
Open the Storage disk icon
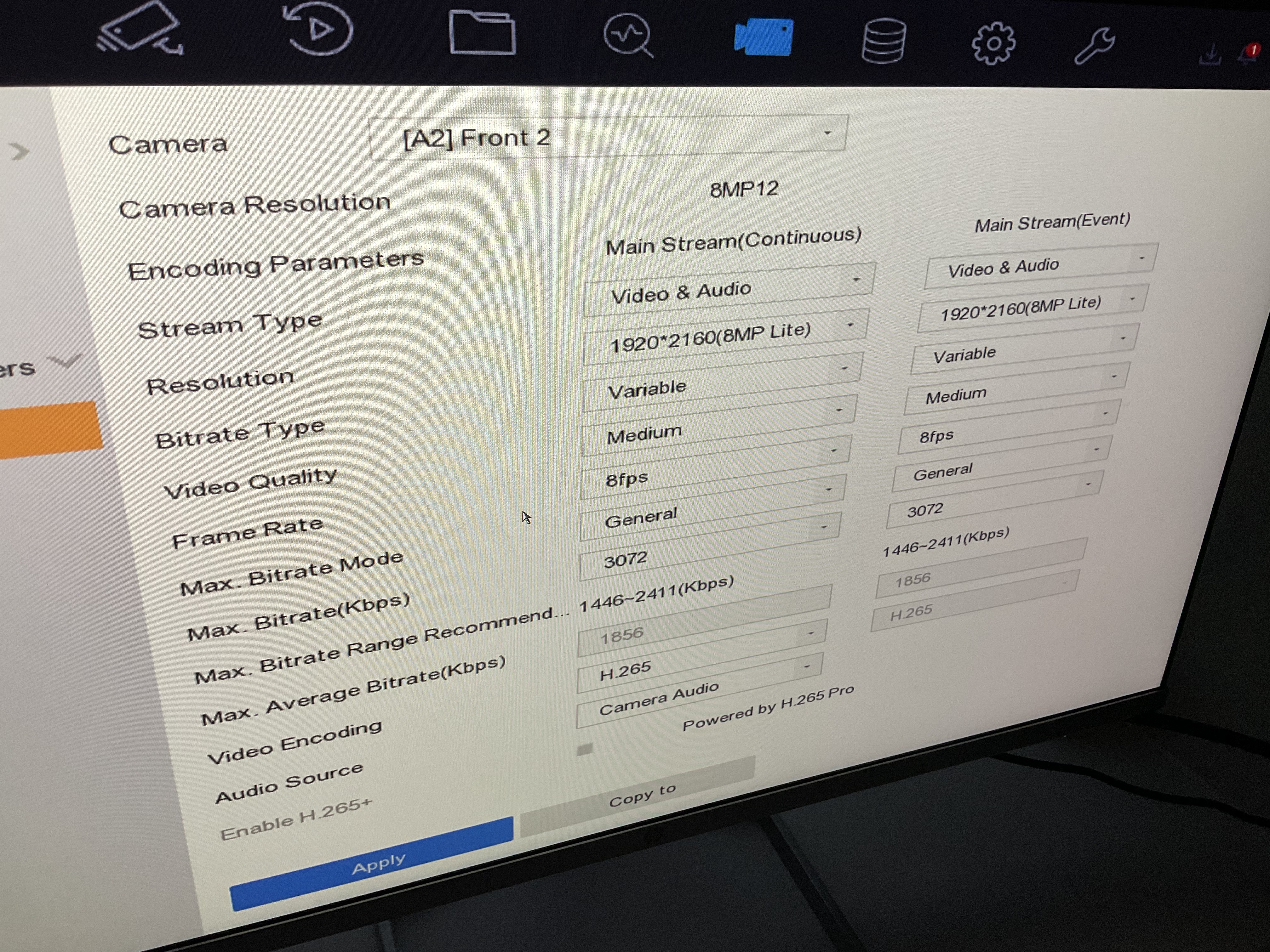click(884, 41)
